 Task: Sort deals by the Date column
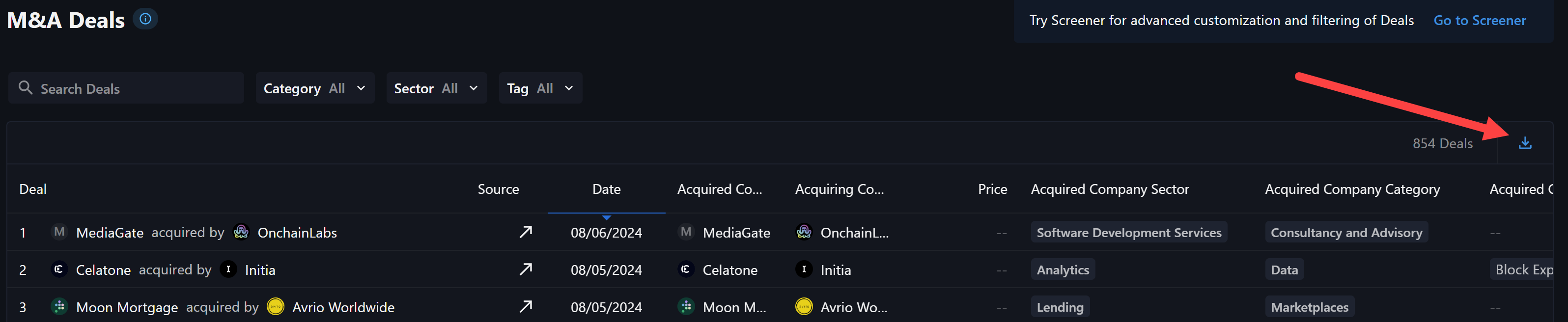(606, 189)
